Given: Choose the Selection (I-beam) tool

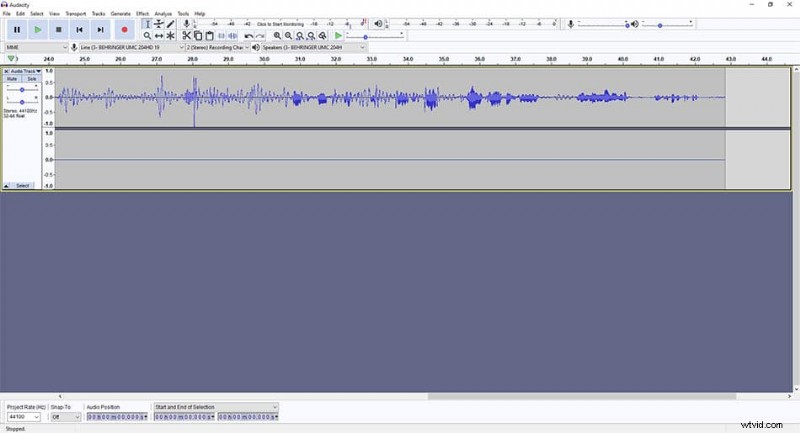Looking at the screenshot, I should pyautogui.click(x=147, y=24).
